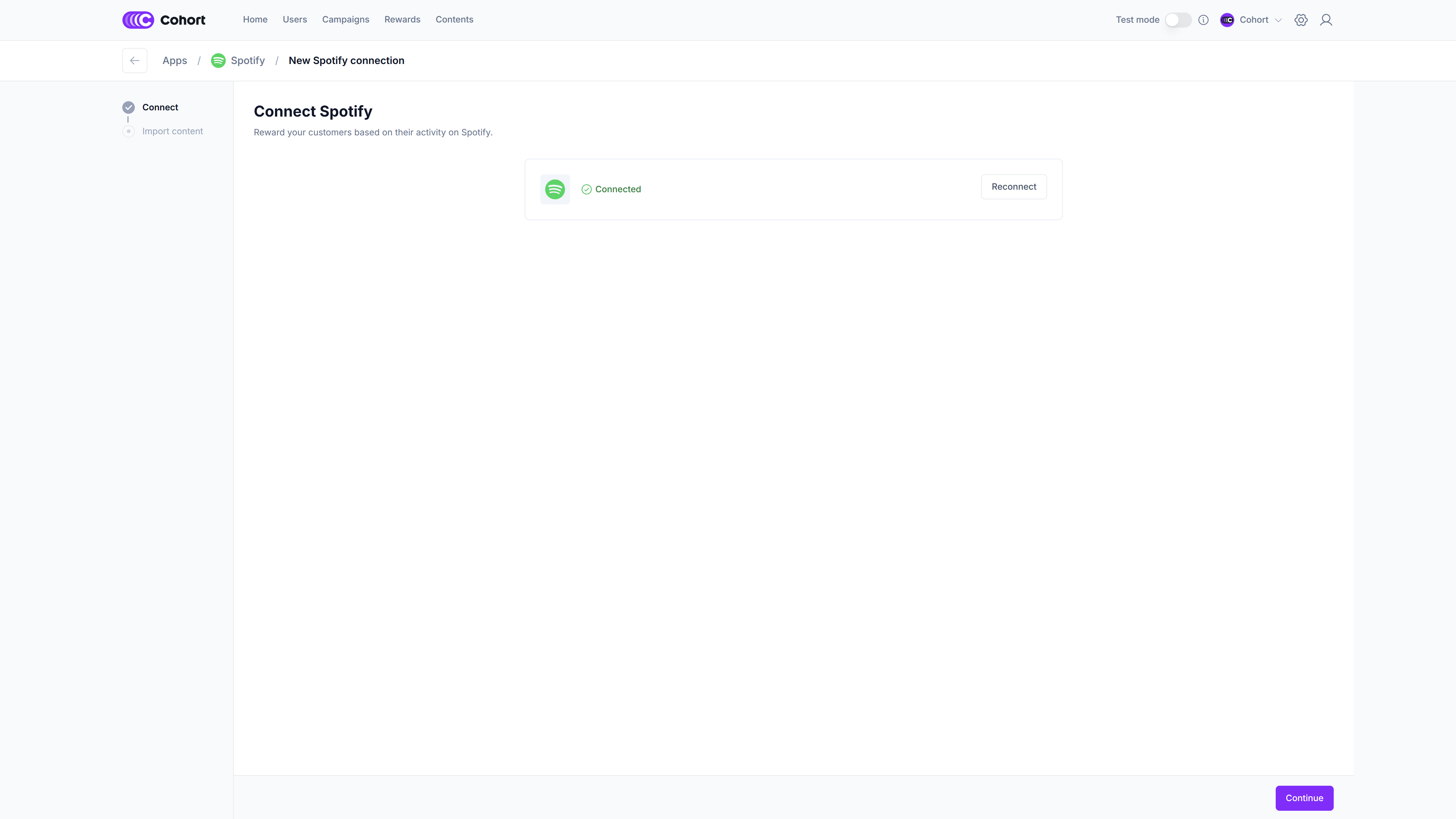The width and height of the screenshot is (1456, 819).
Task: Click the Spotify logo in connection card
Action: click(x=555, y=189)
